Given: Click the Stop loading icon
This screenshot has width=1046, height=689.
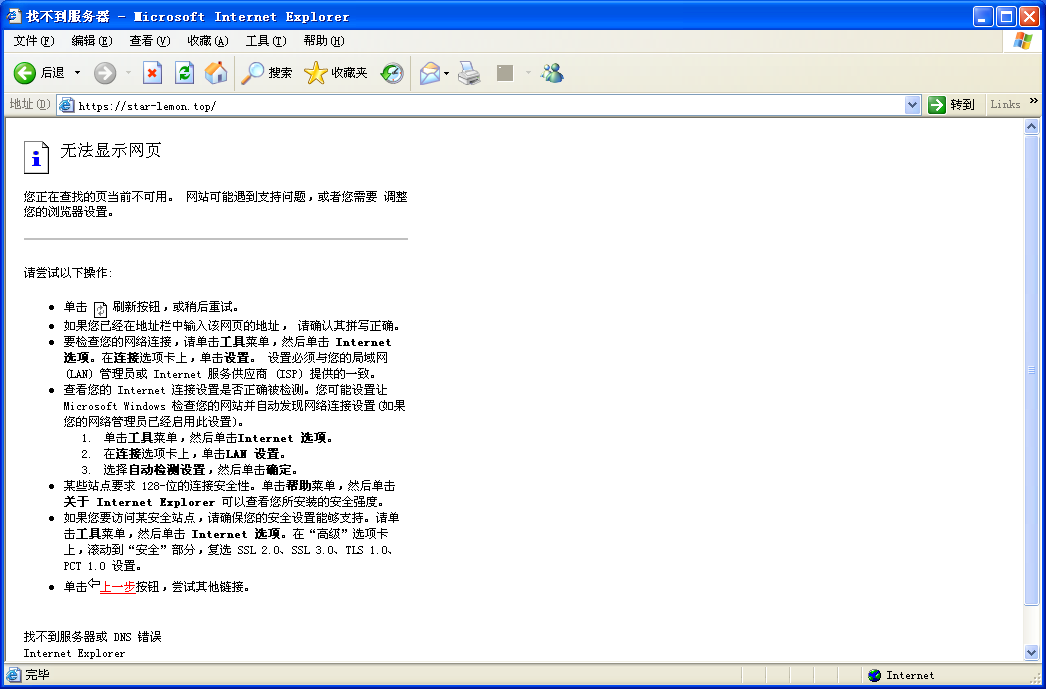Looking at the screenshot, I should coord(152,73).
